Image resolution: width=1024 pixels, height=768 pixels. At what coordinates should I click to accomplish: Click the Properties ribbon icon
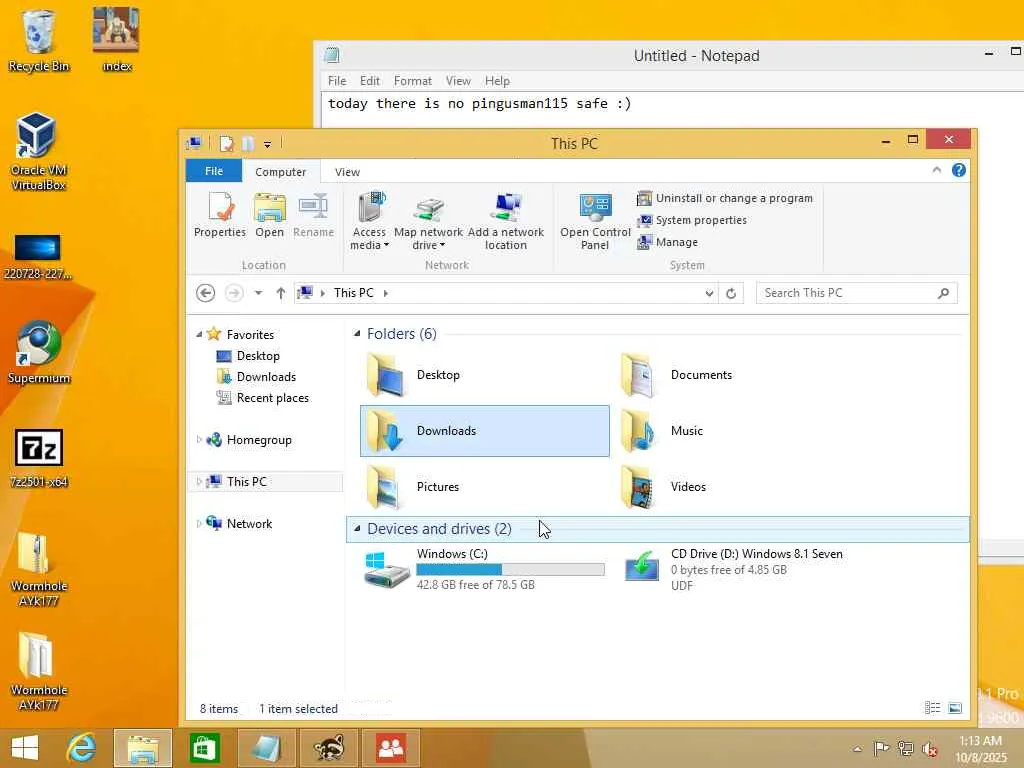(220, 215)
